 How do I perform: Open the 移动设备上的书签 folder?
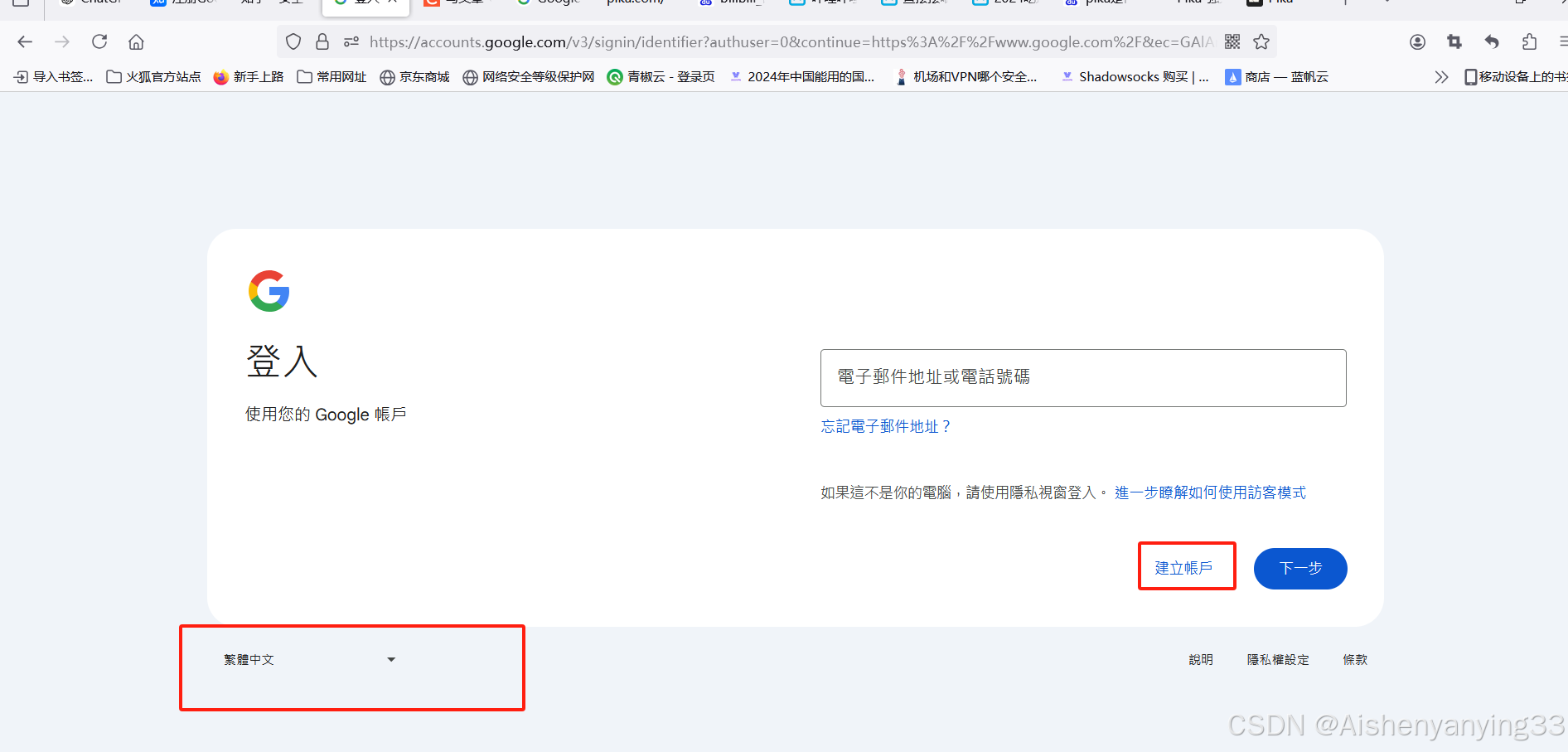pyautogui.click(x=1516, y=77)
